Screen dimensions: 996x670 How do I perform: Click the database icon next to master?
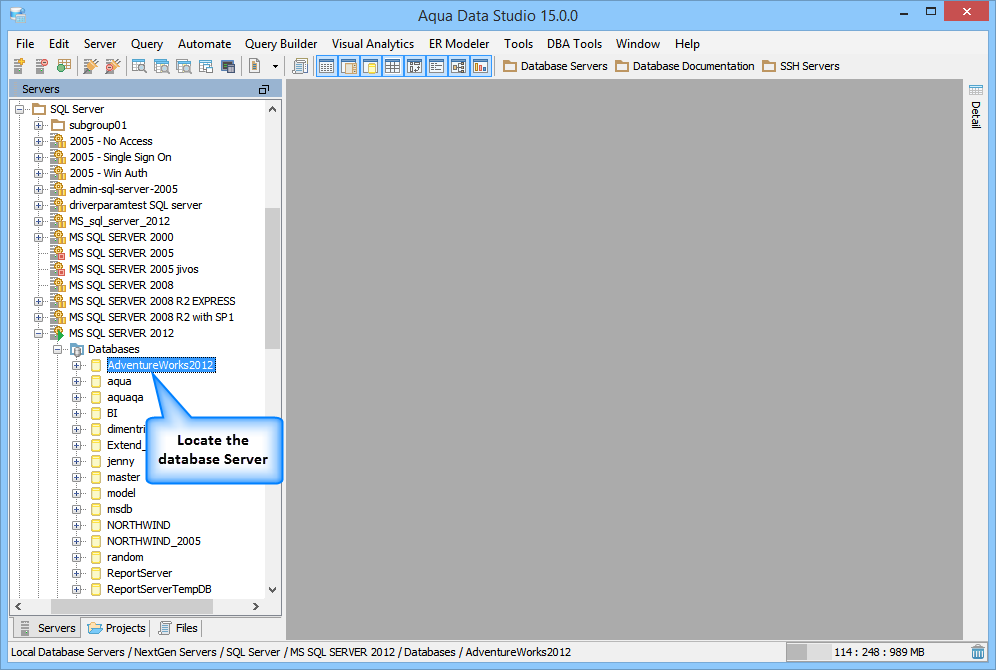tap(96, 477)
